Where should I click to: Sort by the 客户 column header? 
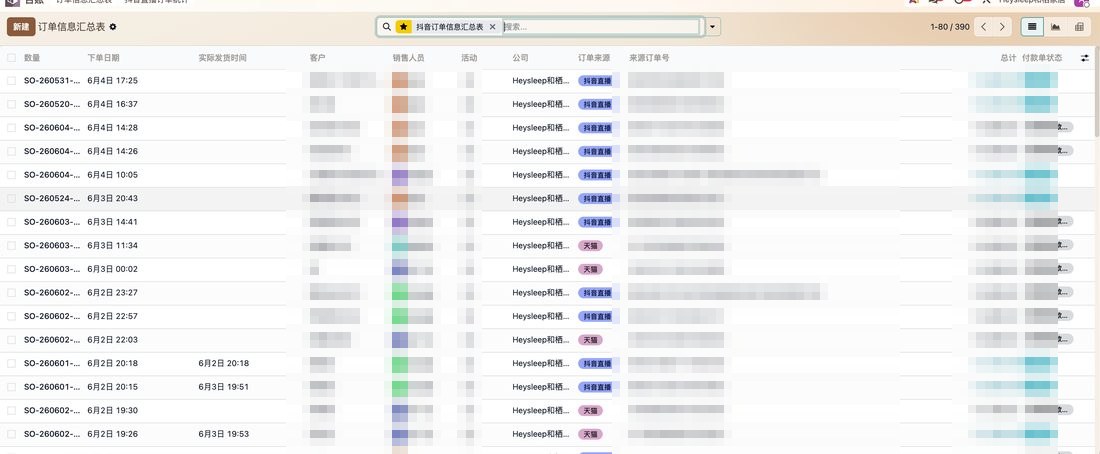pyautogui.click(x=318, y=58)
